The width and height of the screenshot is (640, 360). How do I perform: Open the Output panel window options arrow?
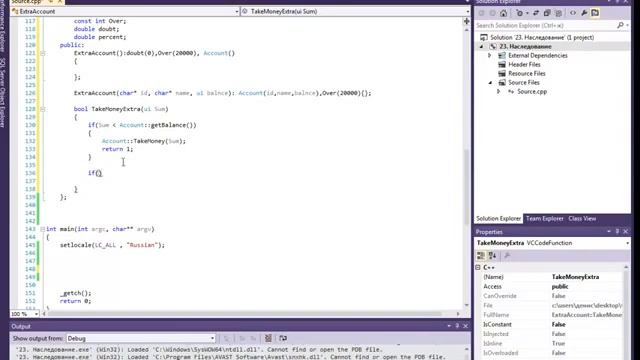pyautogui.click(x=449, y=326)
